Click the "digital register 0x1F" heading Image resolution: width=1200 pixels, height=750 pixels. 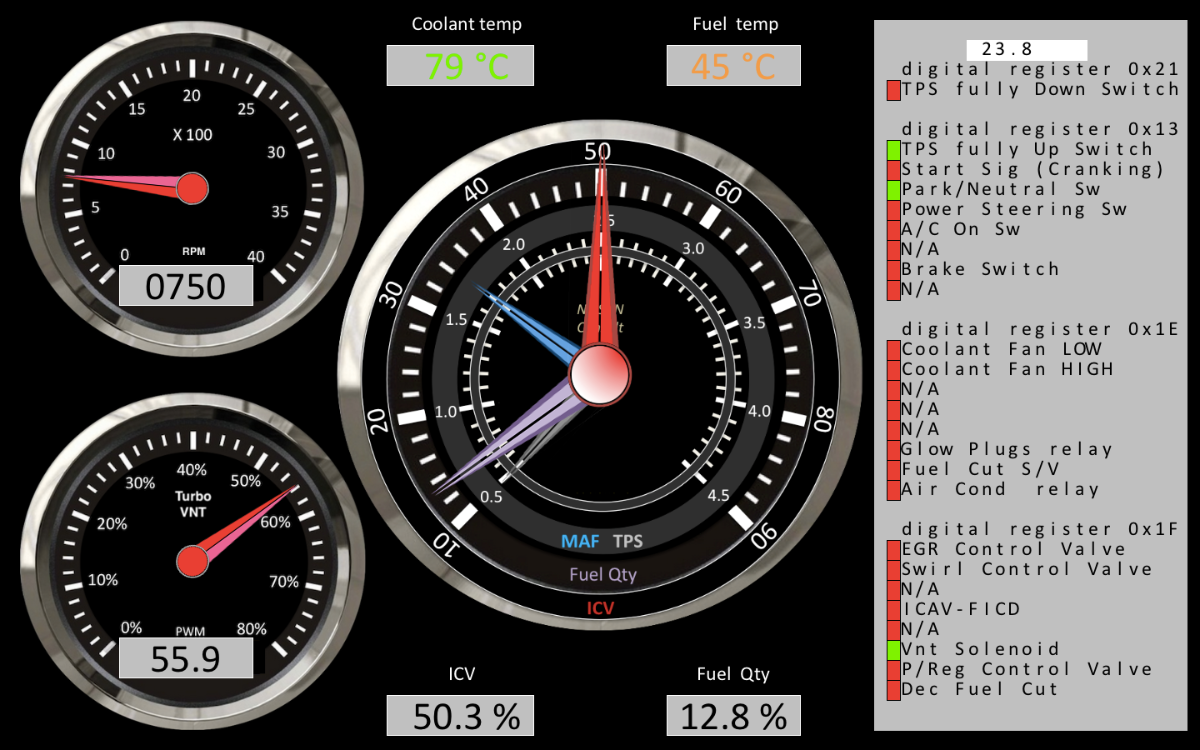pos(1040,529)
